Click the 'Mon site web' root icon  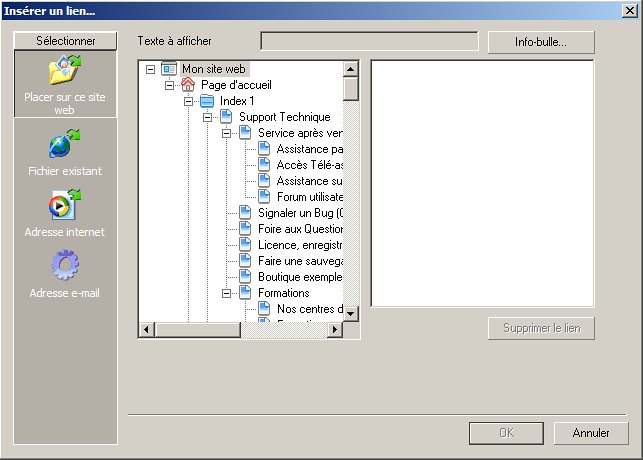169,69
